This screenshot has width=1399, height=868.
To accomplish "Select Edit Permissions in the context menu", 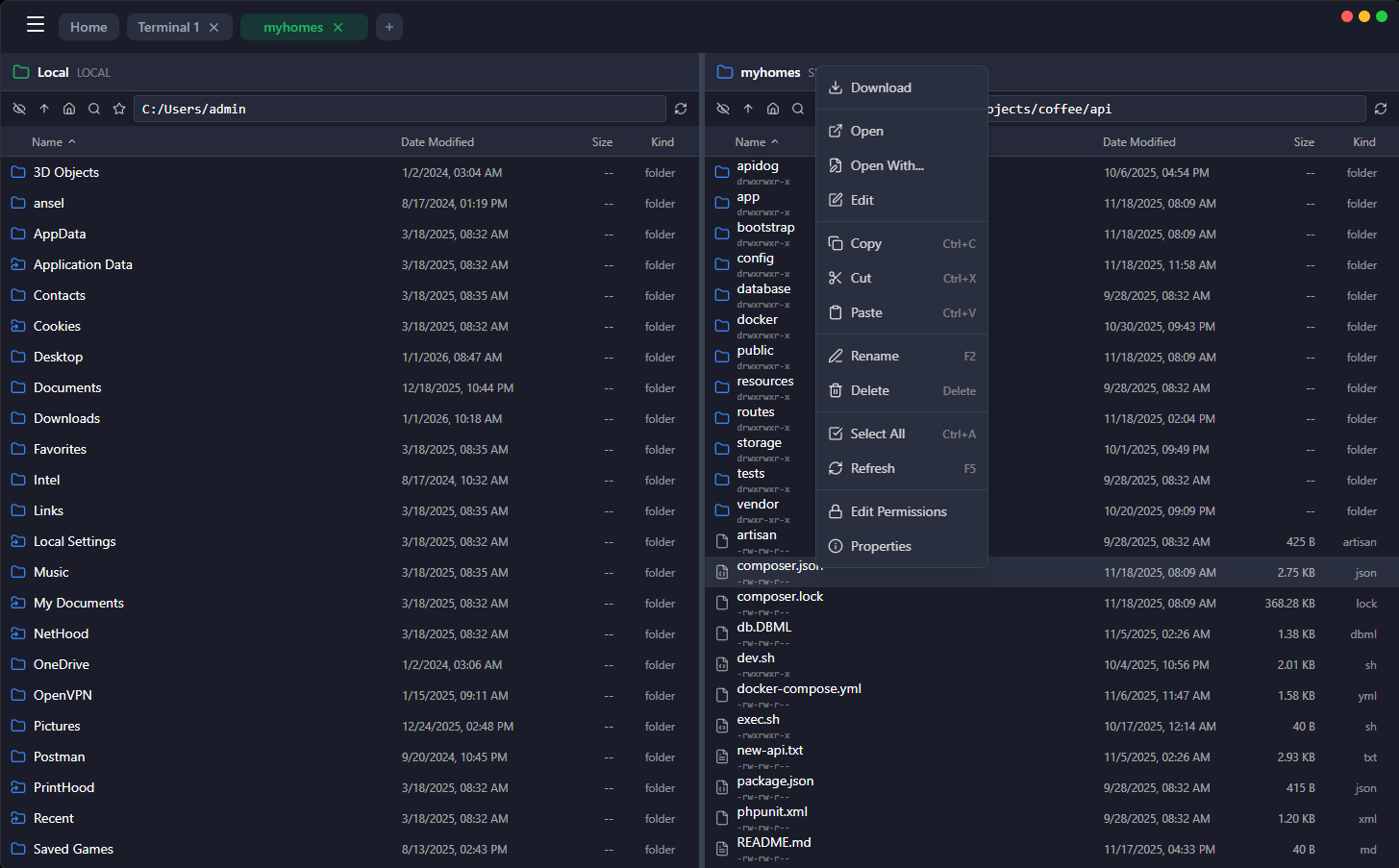I will [898, 510].
